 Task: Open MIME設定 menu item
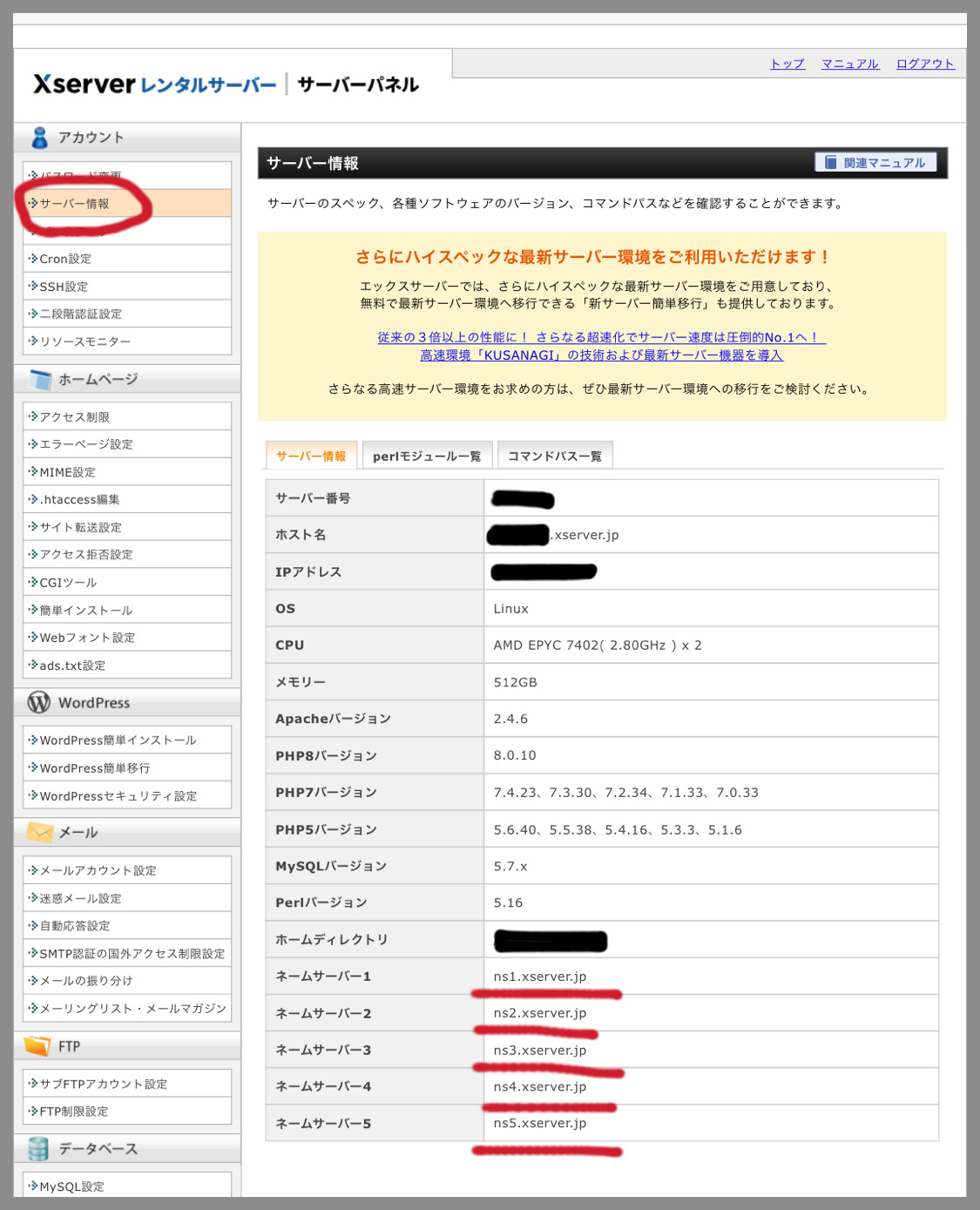pos(127,472)
